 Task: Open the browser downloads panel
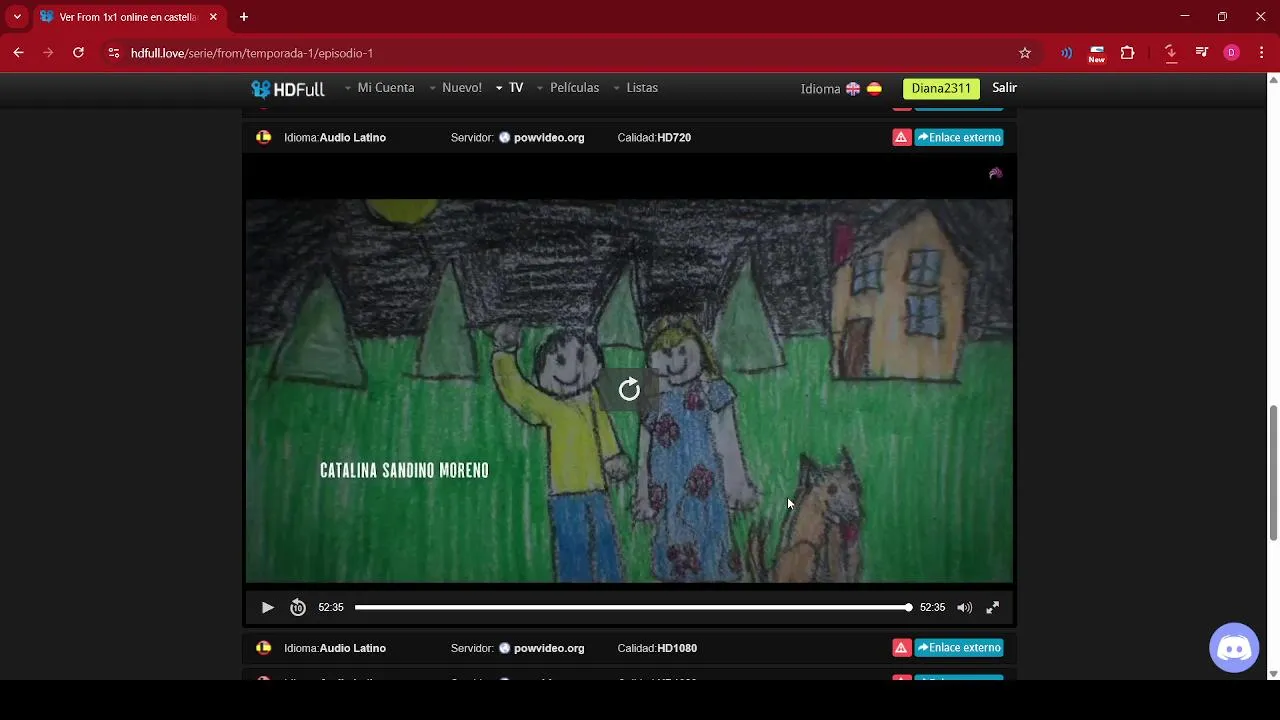(1171, 53)
